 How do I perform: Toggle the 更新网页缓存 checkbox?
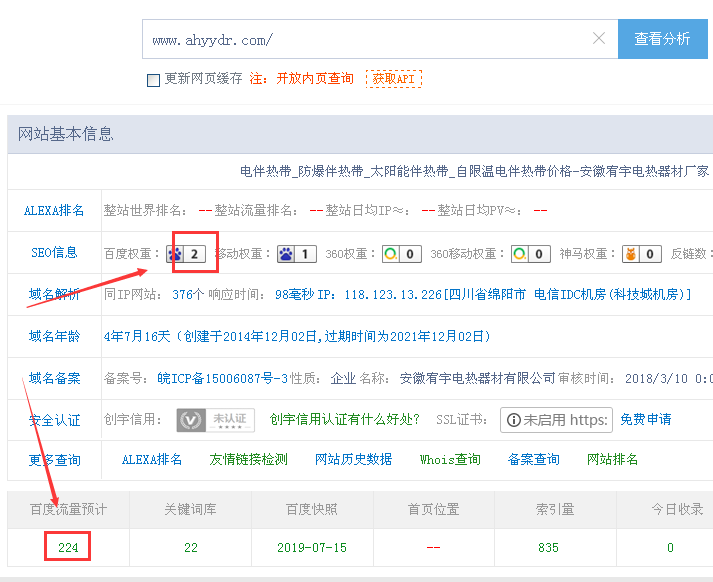(153, 79)
